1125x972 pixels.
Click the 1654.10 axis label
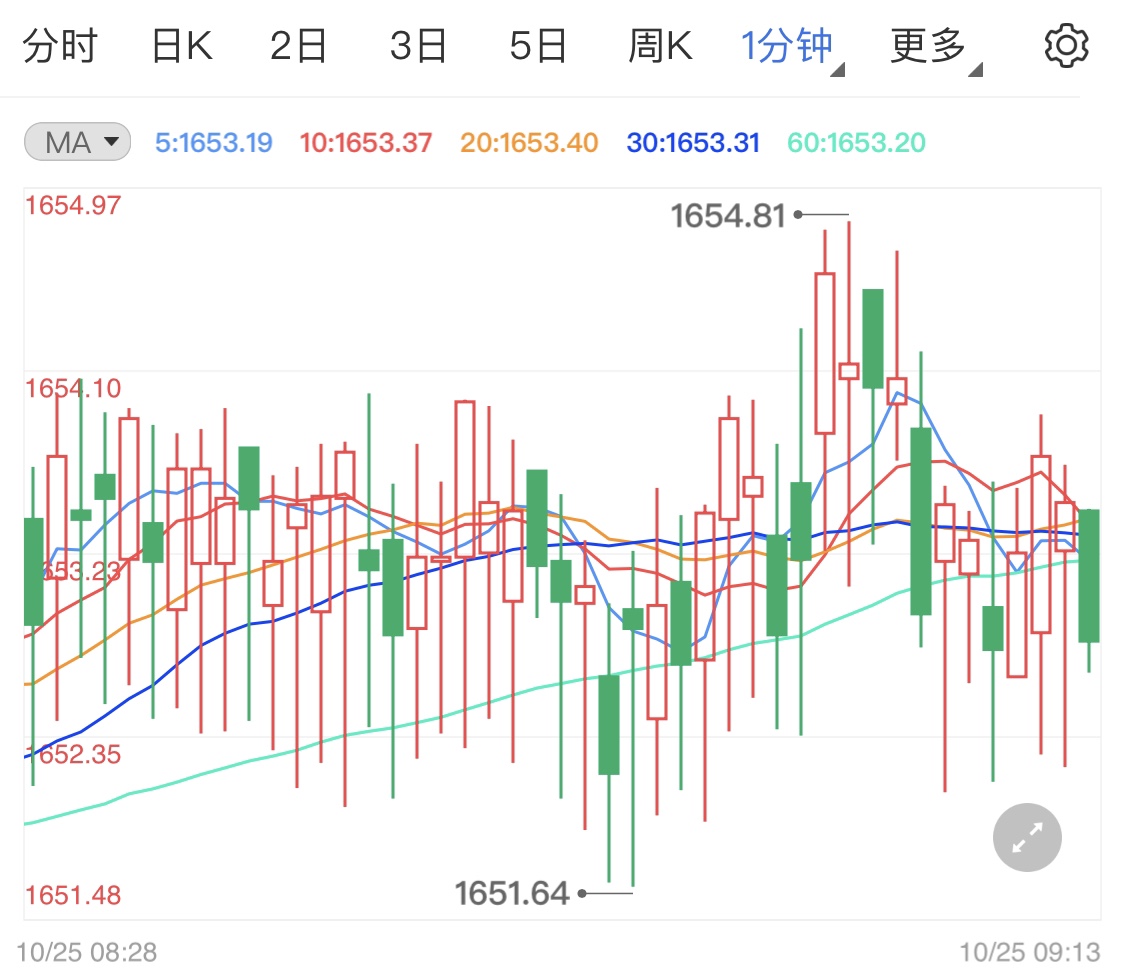click(73, 389)
